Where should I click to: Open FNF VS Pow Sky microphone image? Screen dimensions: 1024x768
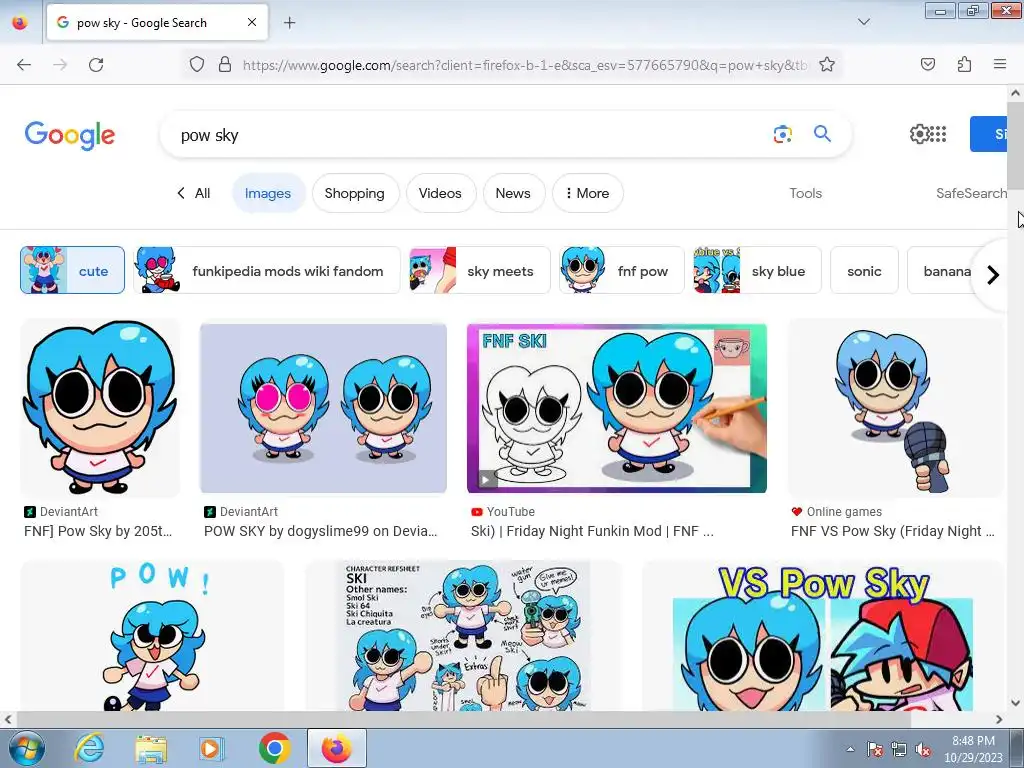[895, 408]
